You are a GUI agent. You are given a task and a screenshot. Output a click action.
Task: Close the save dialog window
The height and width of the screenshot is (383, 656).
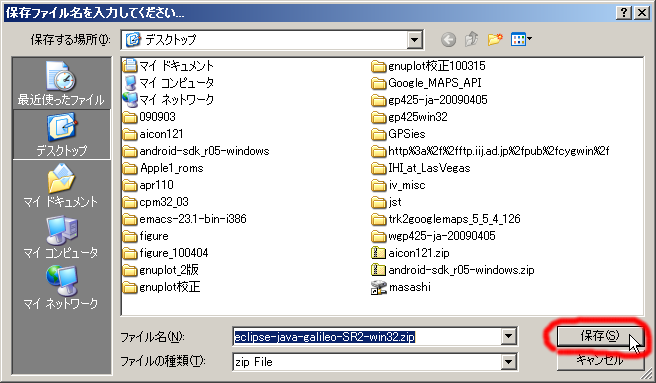pos(642,13)
